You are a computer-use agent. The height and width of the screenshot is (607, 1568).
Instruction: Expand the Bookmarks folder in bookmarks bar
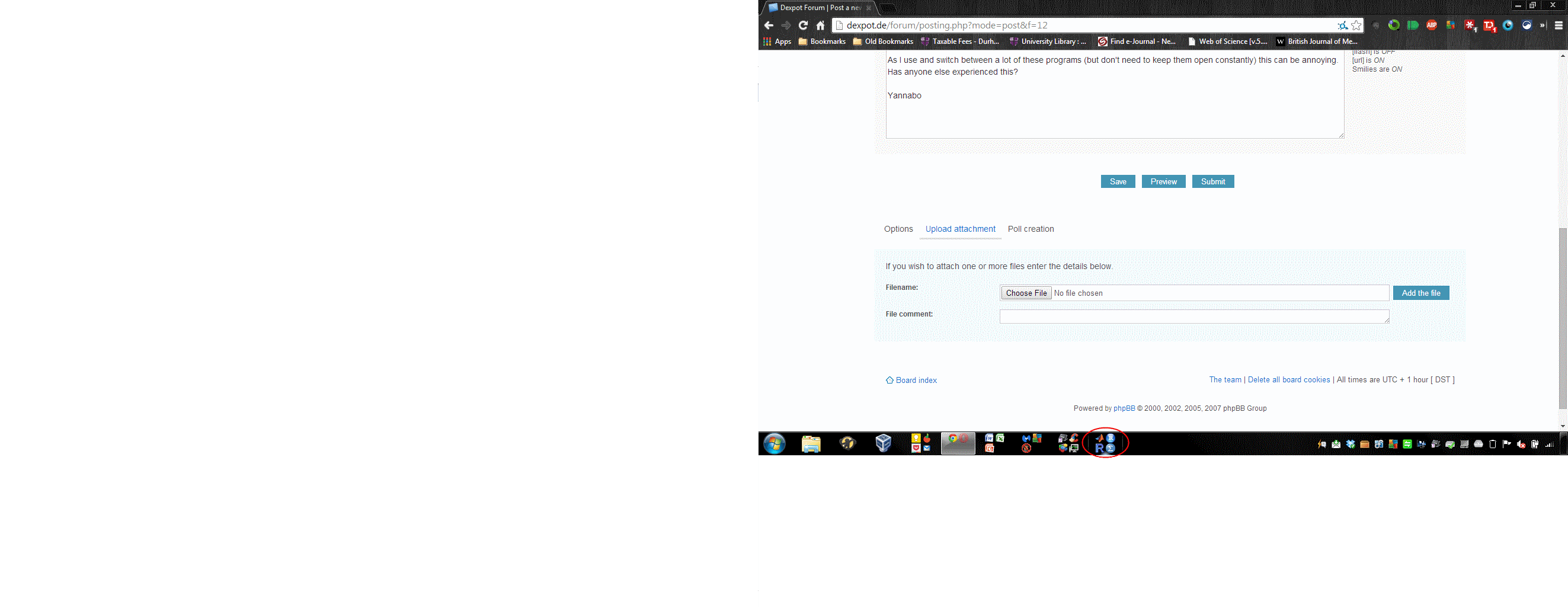(822, 41)
